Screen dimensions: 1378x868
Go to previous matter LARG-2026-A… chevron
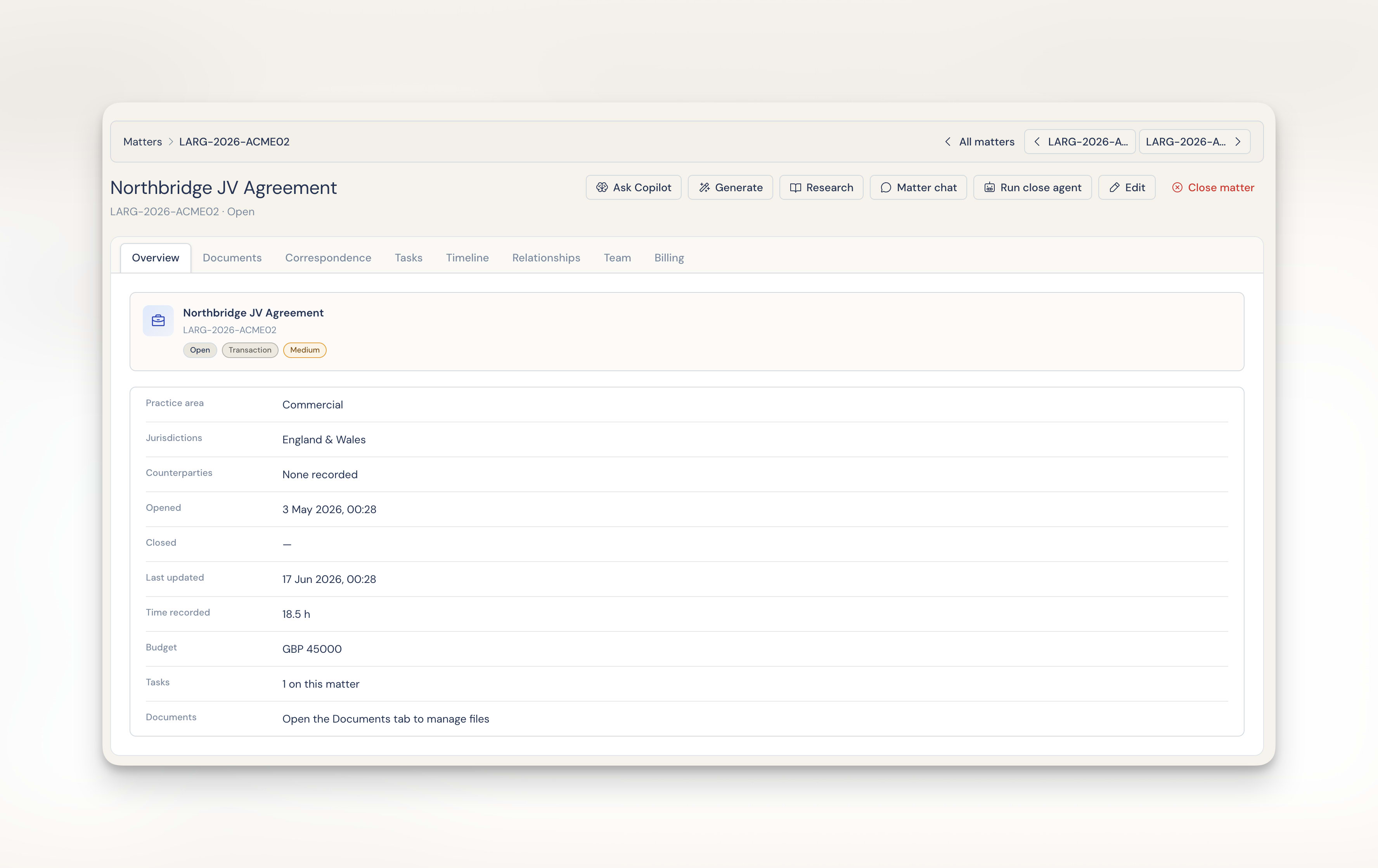[x=1037, y=141]
